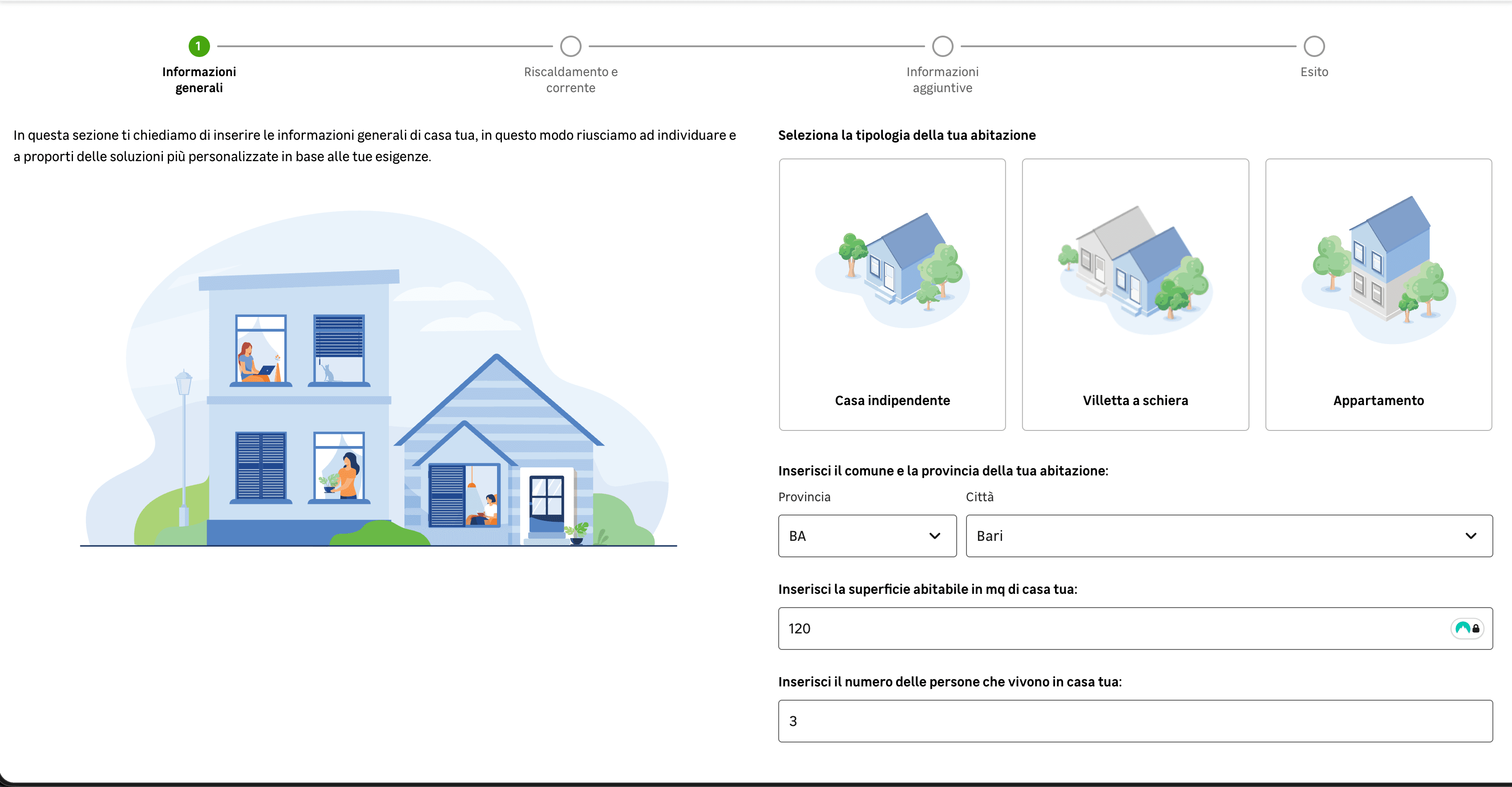The height and width of the screenshot is (787, 1512).
Task: Click the Informazioni aggiuntive step circle
Action: (x=942, y=46)
